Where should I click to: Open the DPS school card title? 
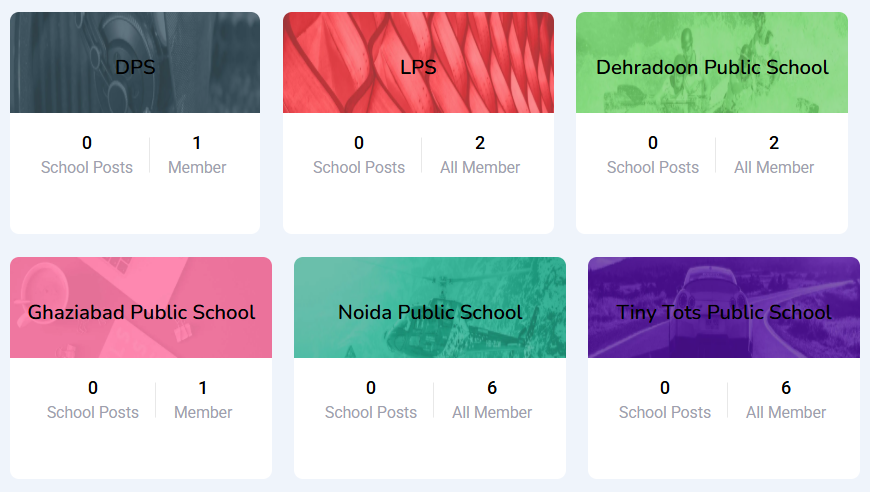tap(135, 68)
